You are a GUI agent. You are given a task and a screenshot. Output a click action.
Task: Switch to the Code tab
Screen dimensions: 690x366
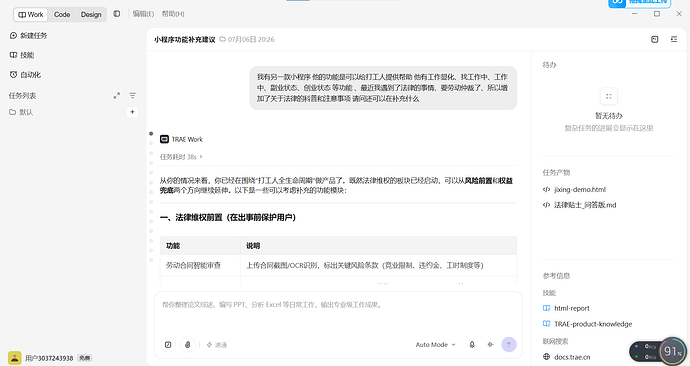point(62,15)
